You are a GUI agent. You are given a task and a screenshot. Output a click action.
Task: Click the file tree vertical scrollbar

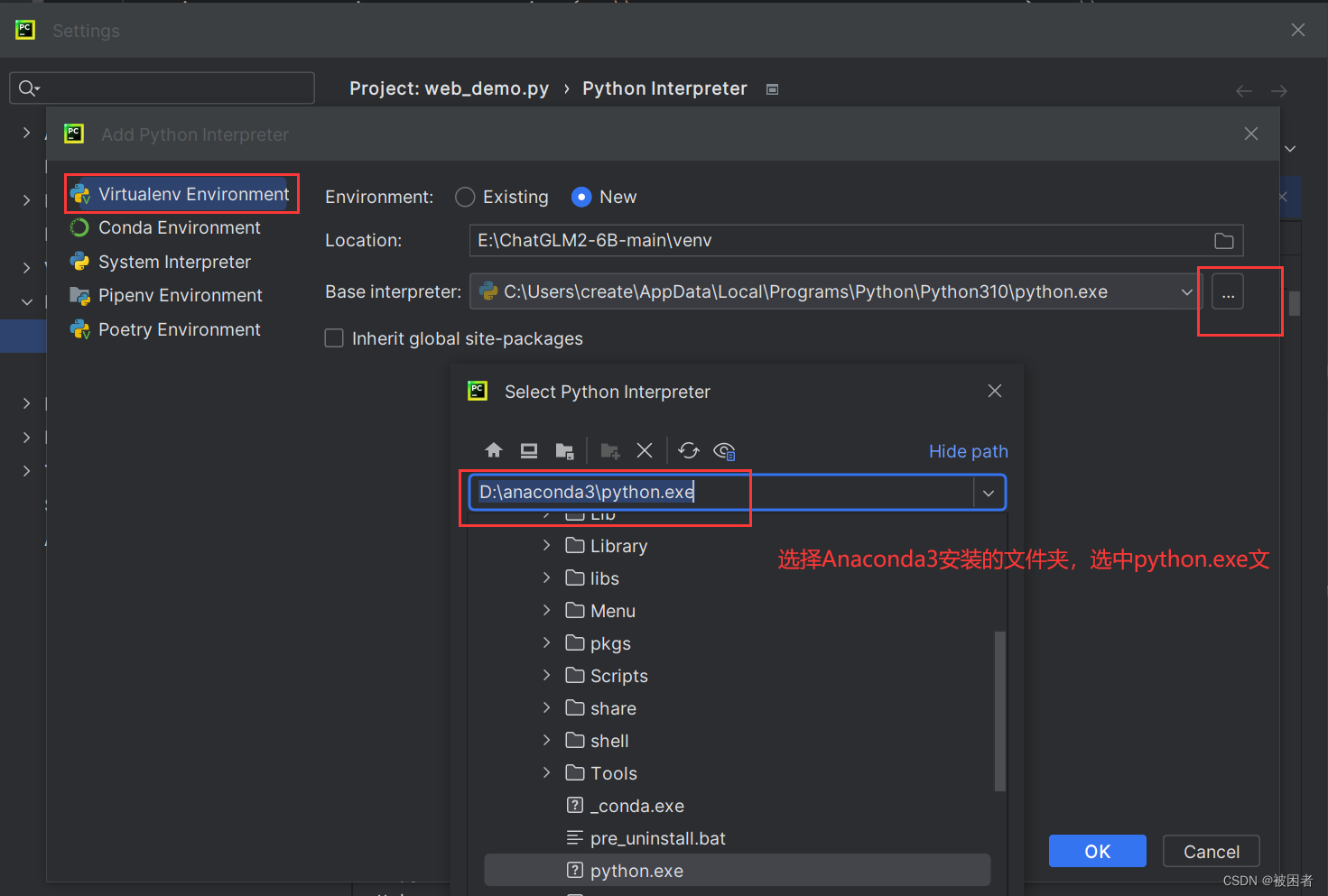tap(999, 711)
